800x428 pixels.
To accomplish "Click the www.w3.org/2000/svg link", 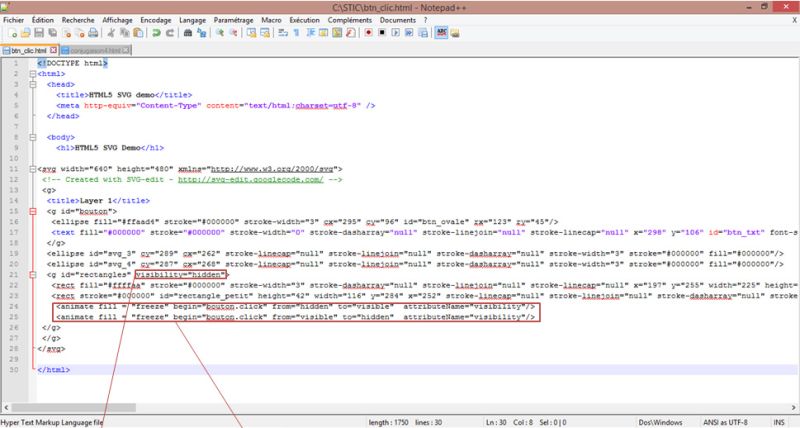I will coord(272,169).
